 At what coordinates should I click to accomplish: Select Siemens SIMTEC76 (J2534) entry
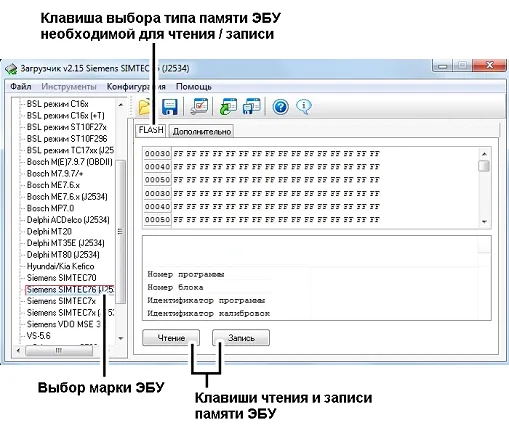[70, 290]
